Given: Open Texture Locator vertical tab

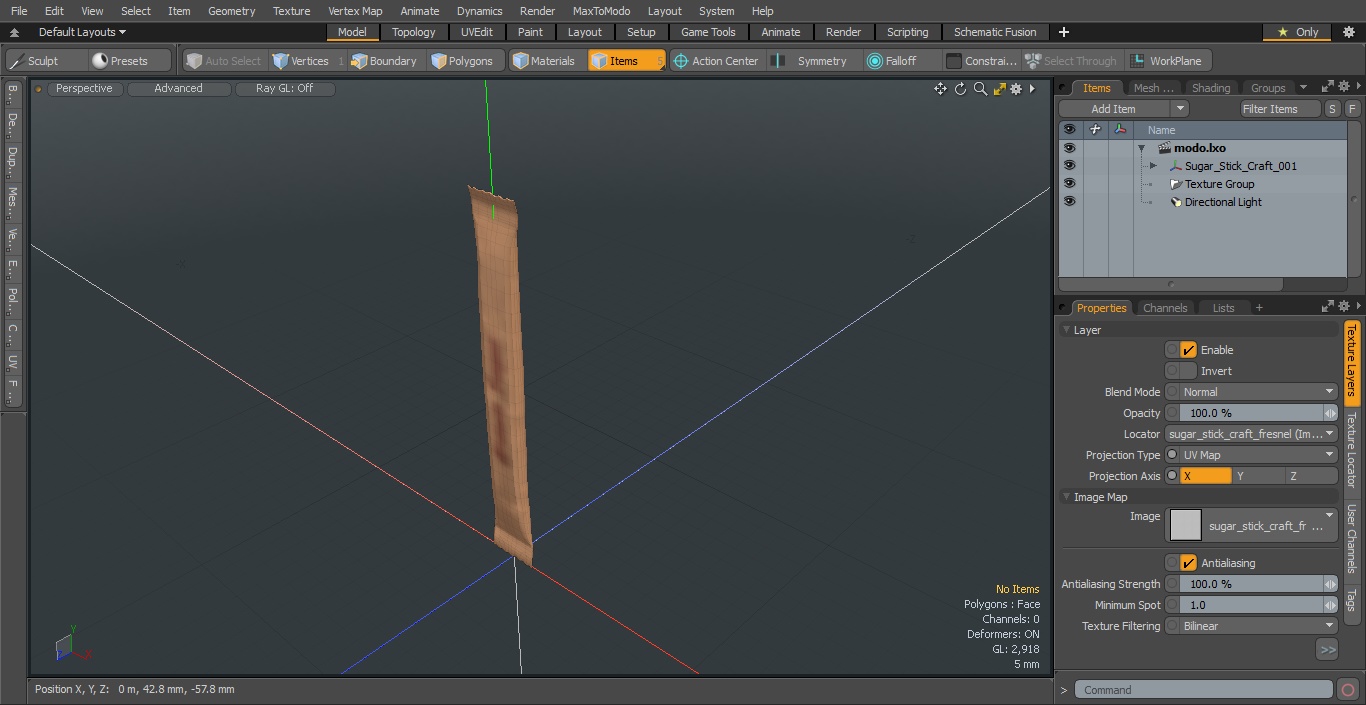Looking at the screenshot, I should (1351, 450).
